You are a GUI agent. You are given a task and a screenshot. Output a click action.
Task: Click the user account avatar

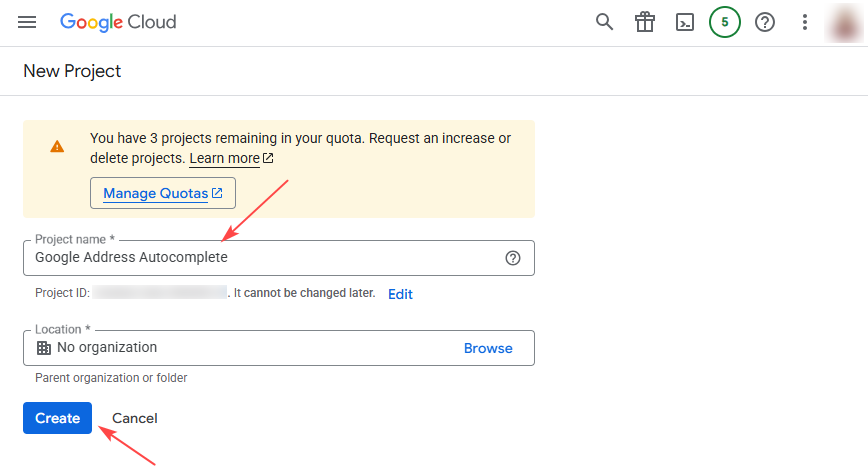pos(845,22)
